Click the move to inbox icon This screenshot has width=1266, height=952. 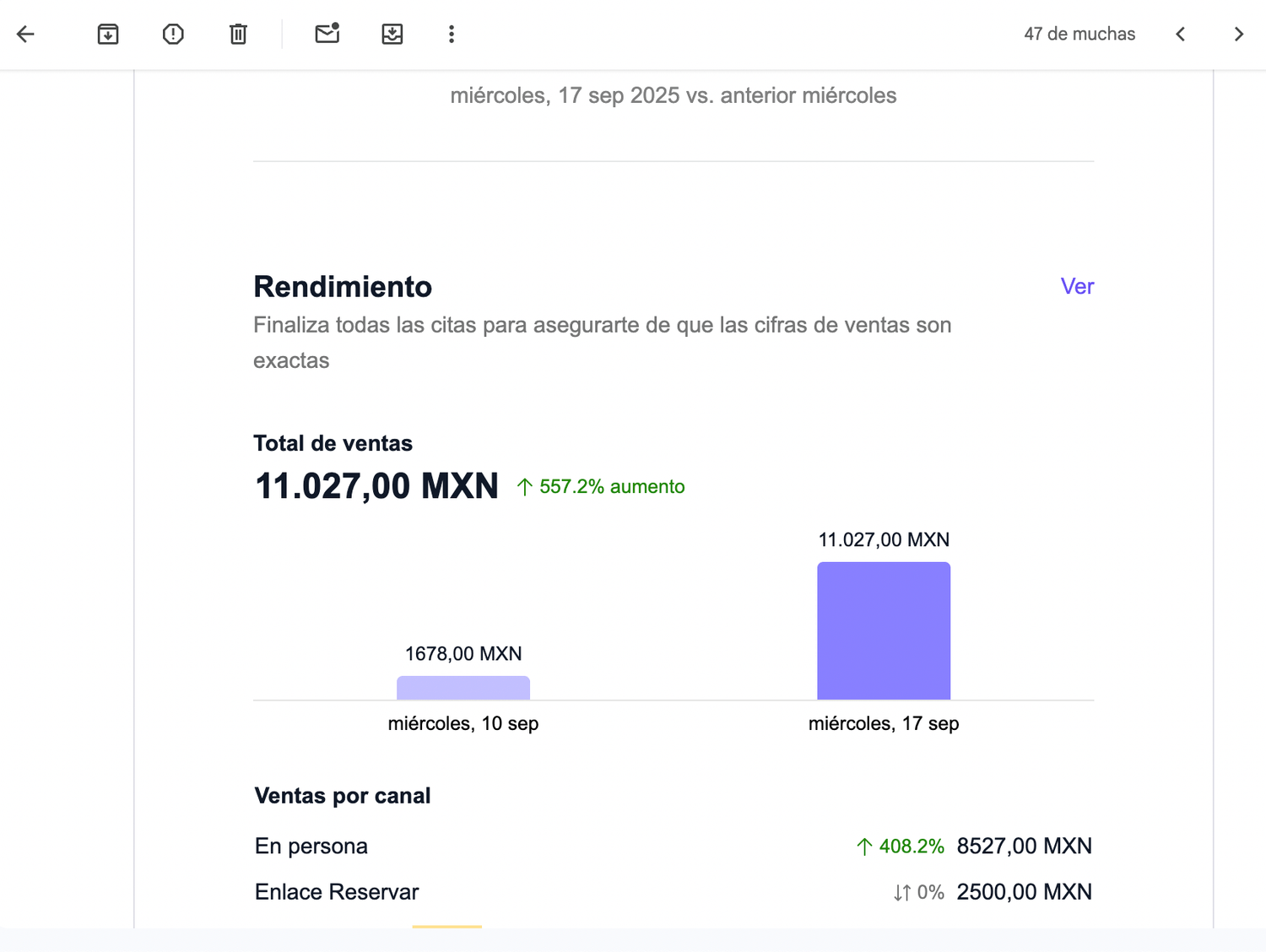point(392,34)
